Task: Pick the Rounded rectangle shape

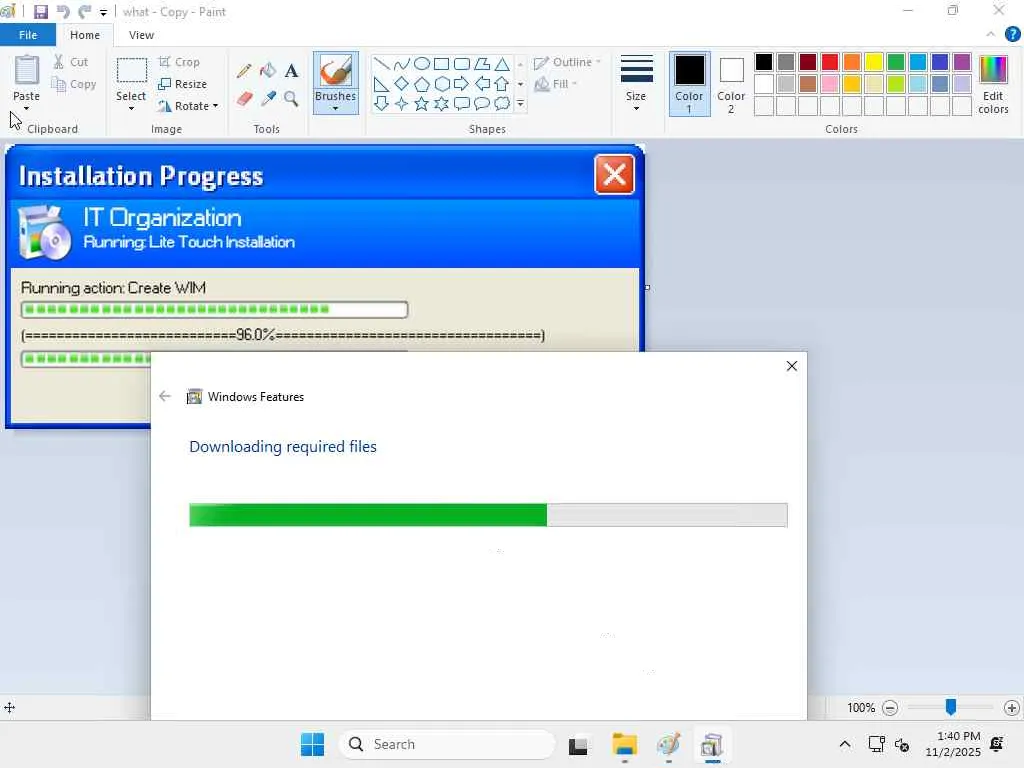Action: click(462, 64)
